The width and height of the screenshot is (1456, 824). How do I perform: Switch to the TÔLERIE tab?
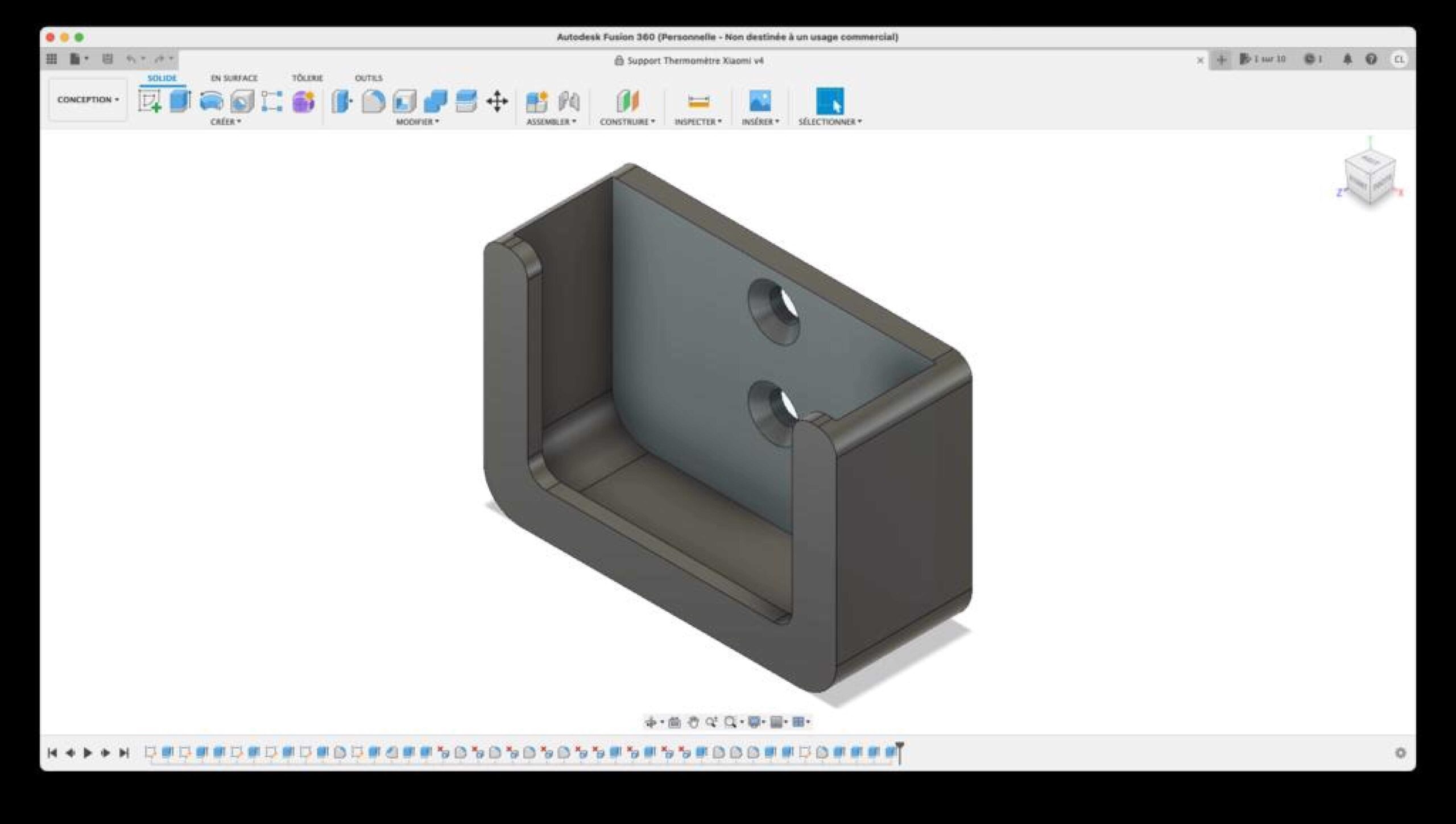(307, 78)
